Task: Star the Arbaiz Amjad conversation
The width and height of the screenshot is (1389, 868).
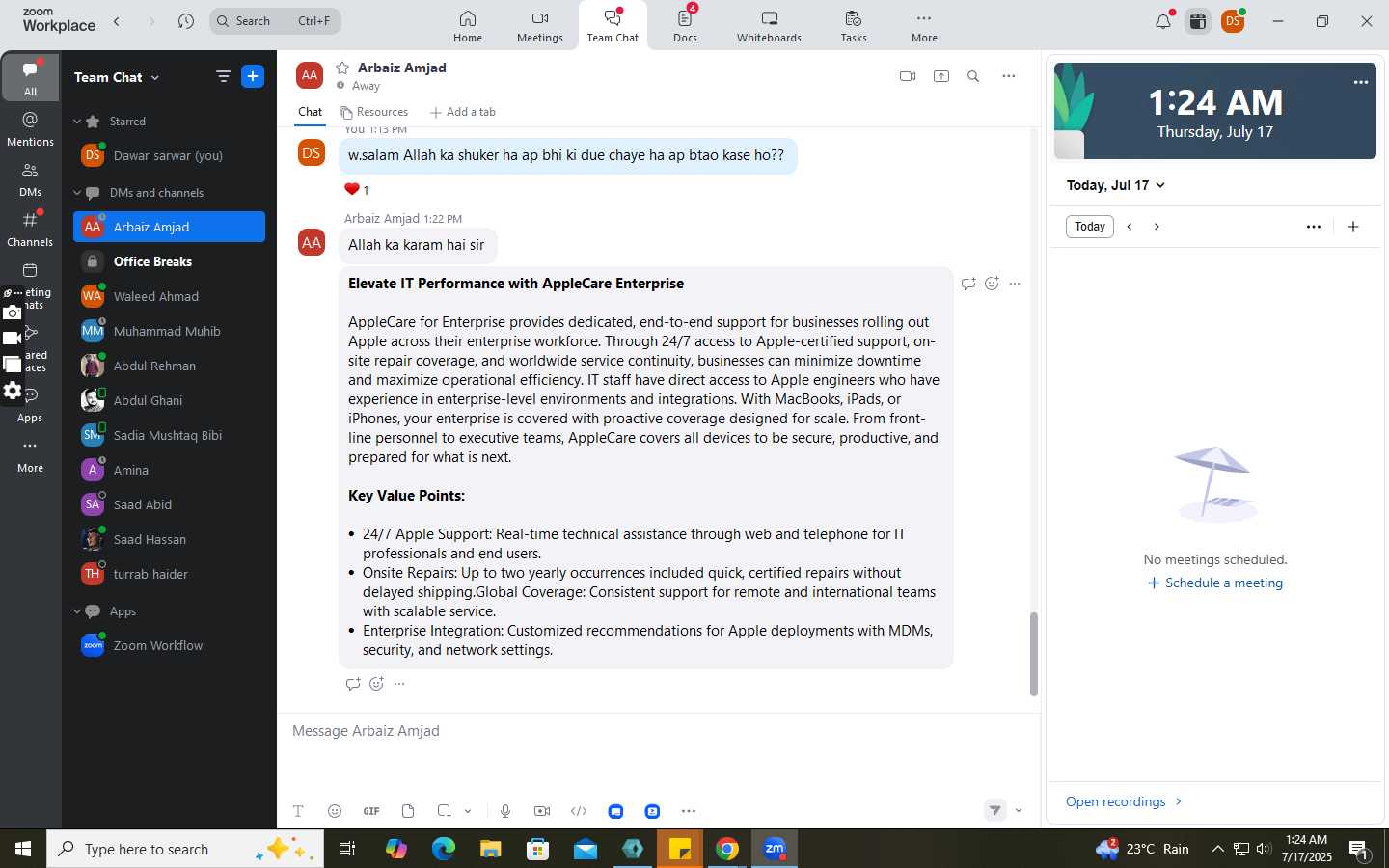Action: [341, 68]
